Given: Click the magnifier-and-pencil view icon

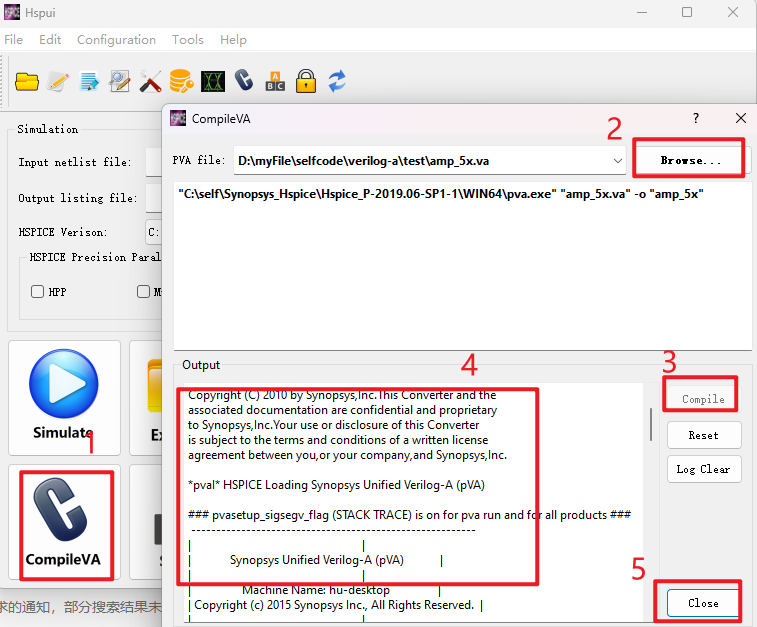Looking at the screenshot, I should [x=119, y=81].
